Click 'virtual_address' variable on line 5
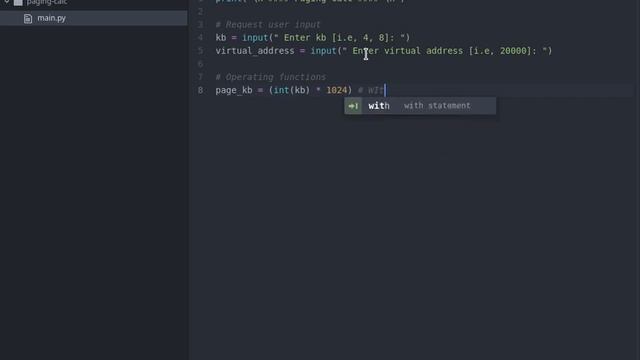640x360 pixels. [x=255, y=51]
